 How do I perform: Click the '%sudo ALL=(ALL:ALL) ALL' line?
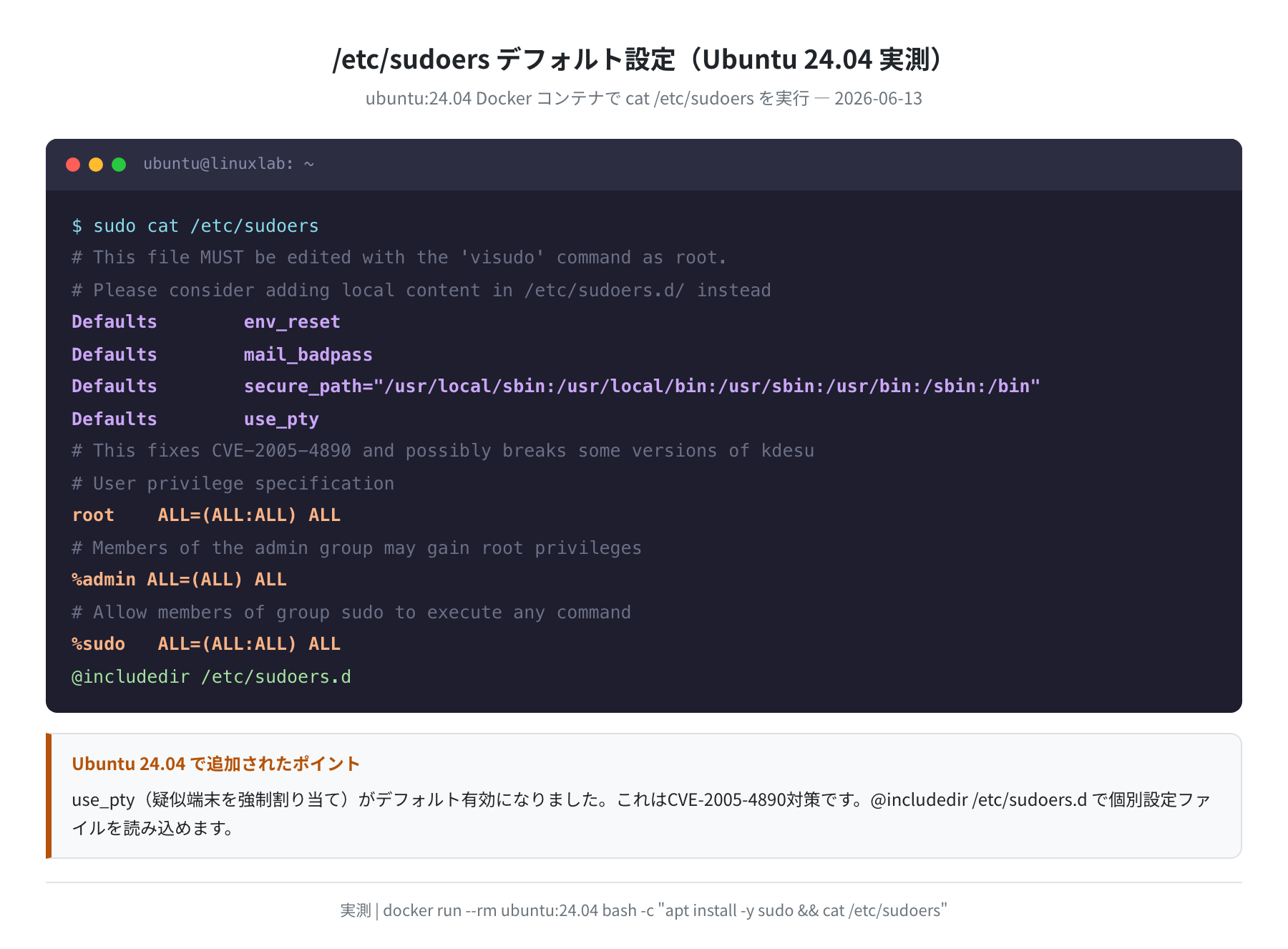click(x=206, y=644)
